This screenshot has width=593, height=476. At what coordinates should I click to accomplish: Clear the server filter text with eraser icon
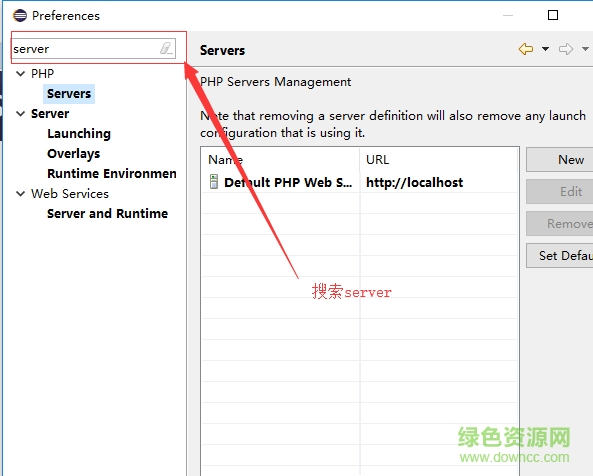coord(166,48)
